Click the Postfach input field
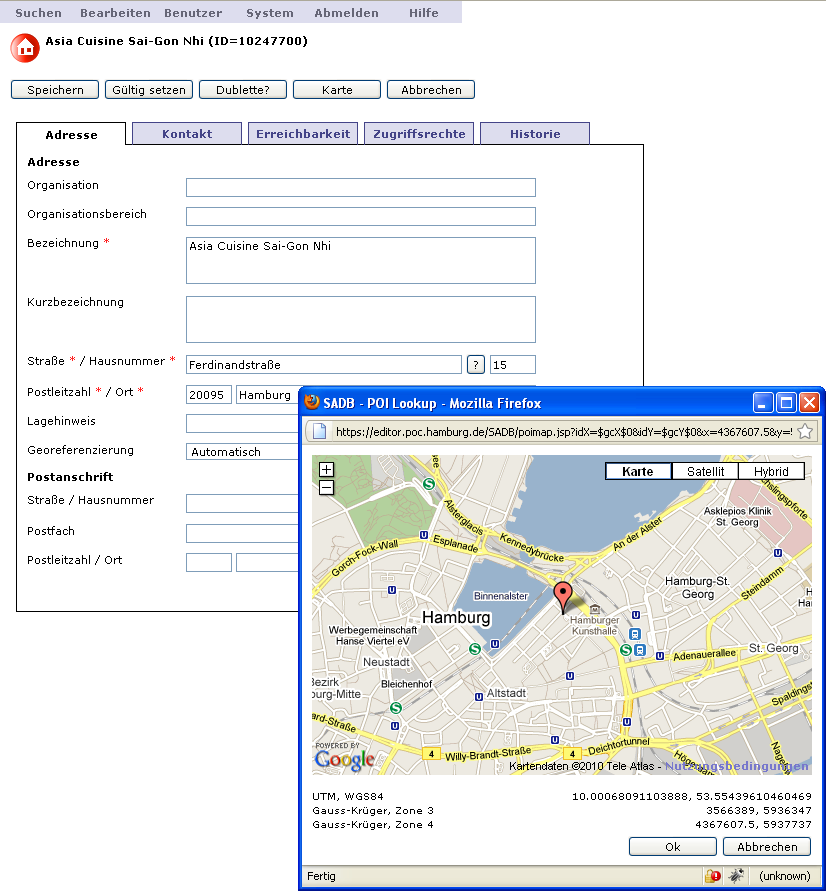 coord(243,534)
